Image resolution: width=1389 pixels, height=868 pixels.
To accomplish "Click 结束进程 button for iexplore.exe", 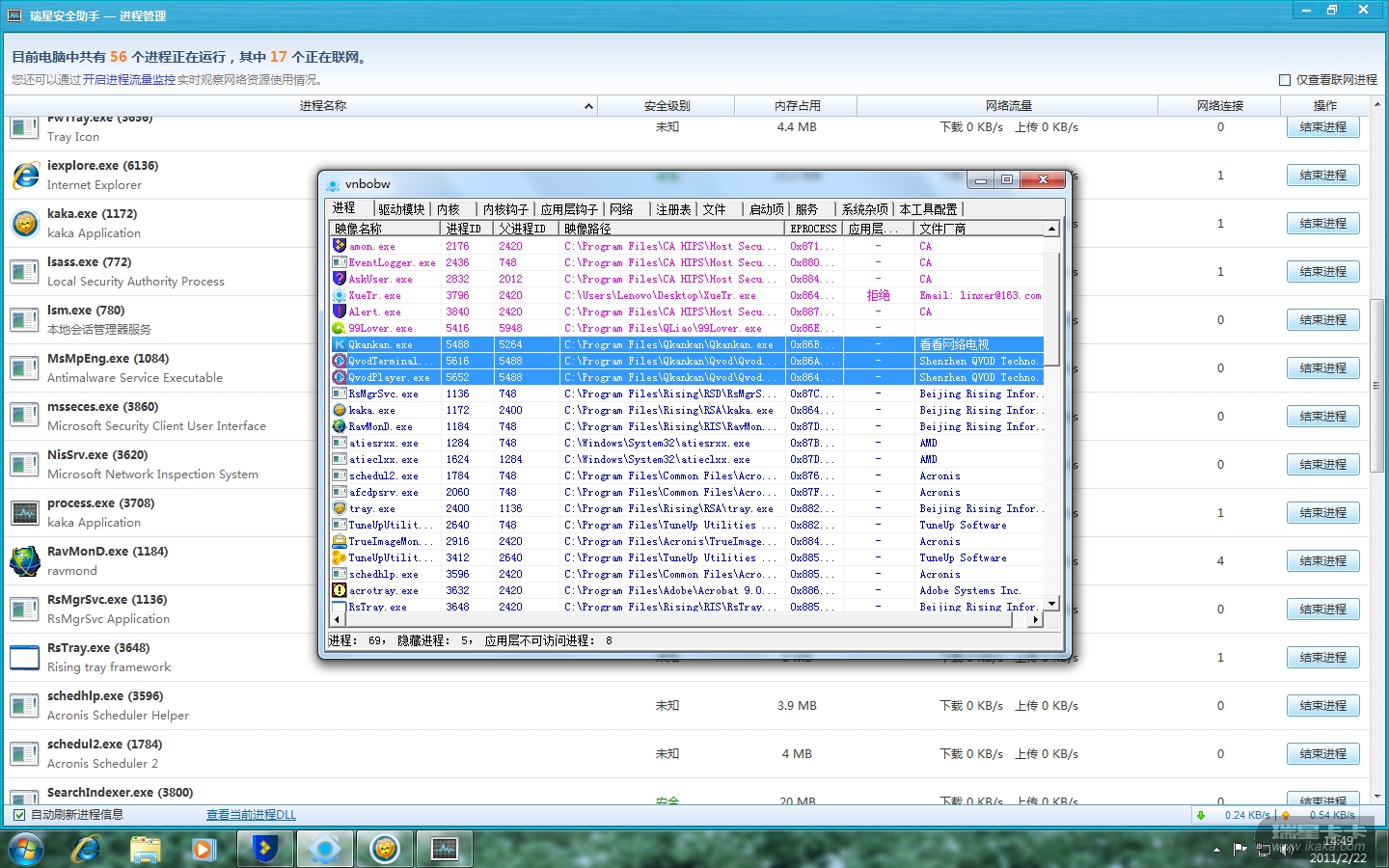I will [x=1322, y=176].
